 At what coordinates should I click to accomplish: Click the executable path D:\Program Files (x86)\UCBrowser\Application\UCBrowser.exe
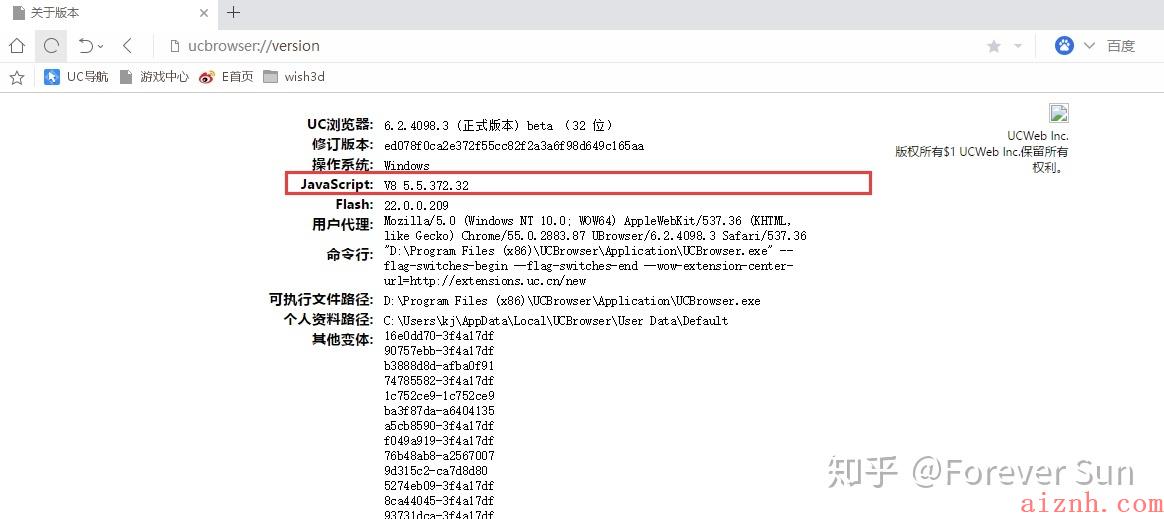(572, 301)
